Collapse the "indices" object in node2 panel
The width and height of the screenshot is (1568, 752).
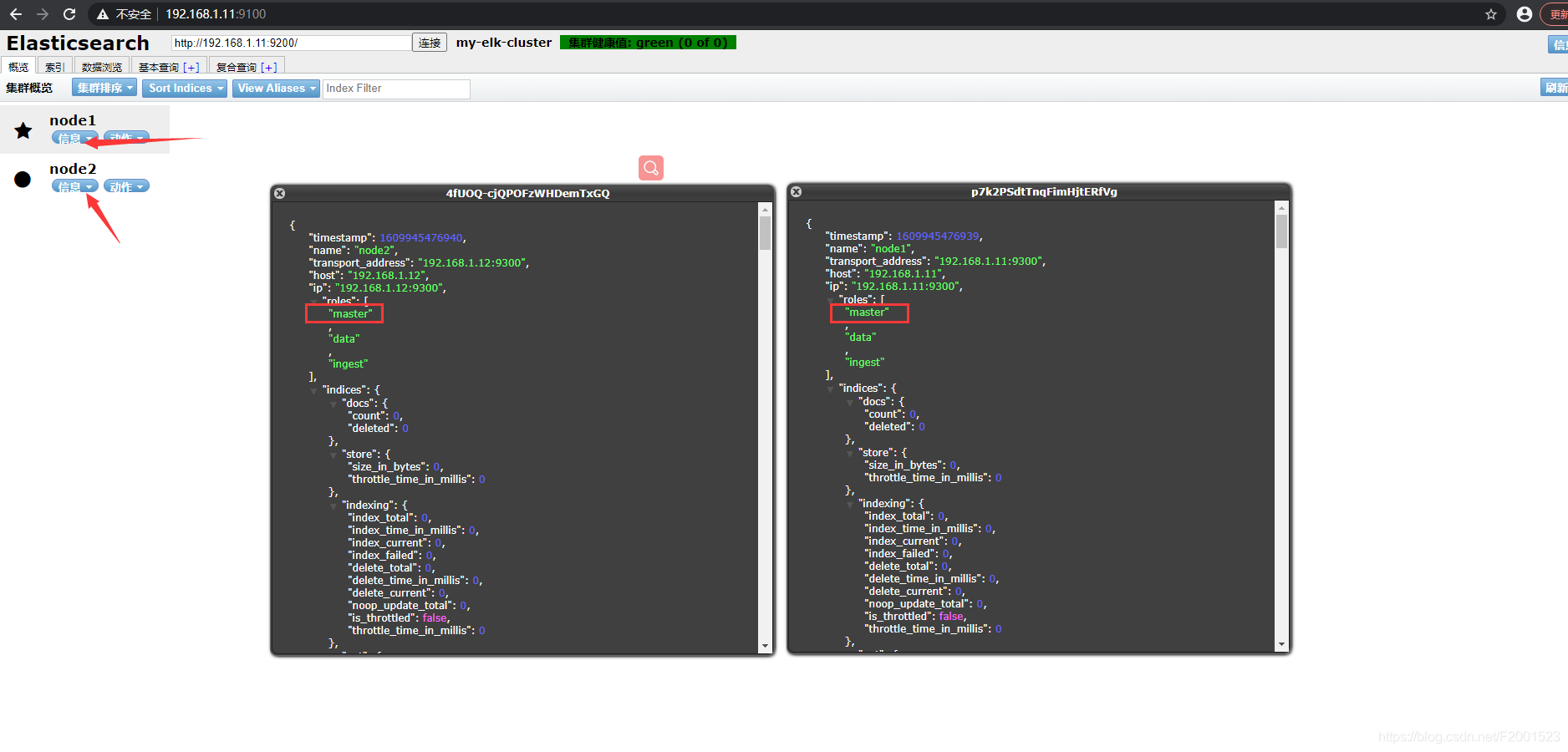(314, 390)
